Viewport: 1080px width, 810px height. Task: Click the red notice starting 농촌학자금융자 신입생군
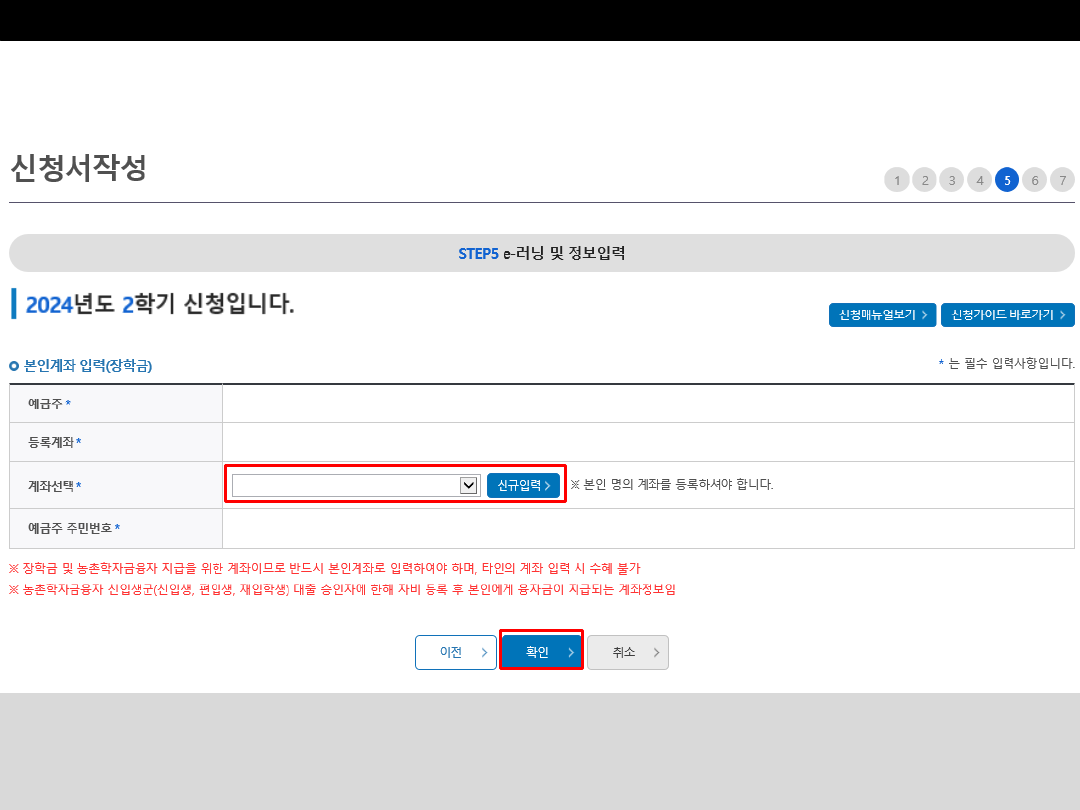click(342, 590)
